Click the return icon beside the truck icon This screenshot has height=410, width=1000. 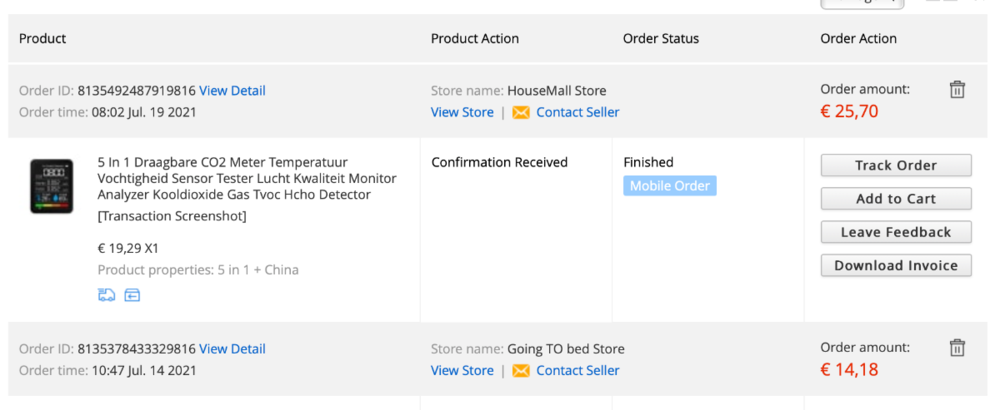[132, 295]
